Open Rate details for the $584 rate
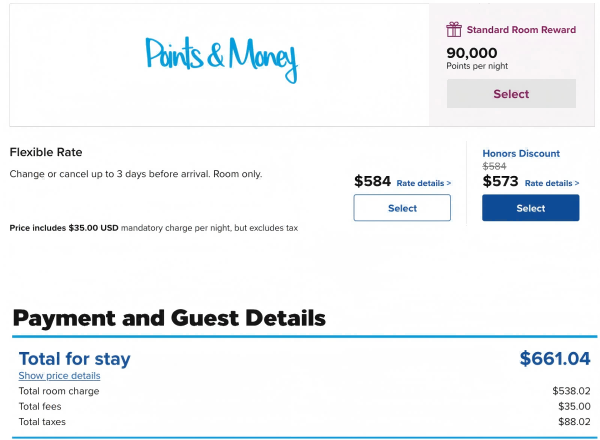This screenshot has width=600, height=440. tap(424, 183)
